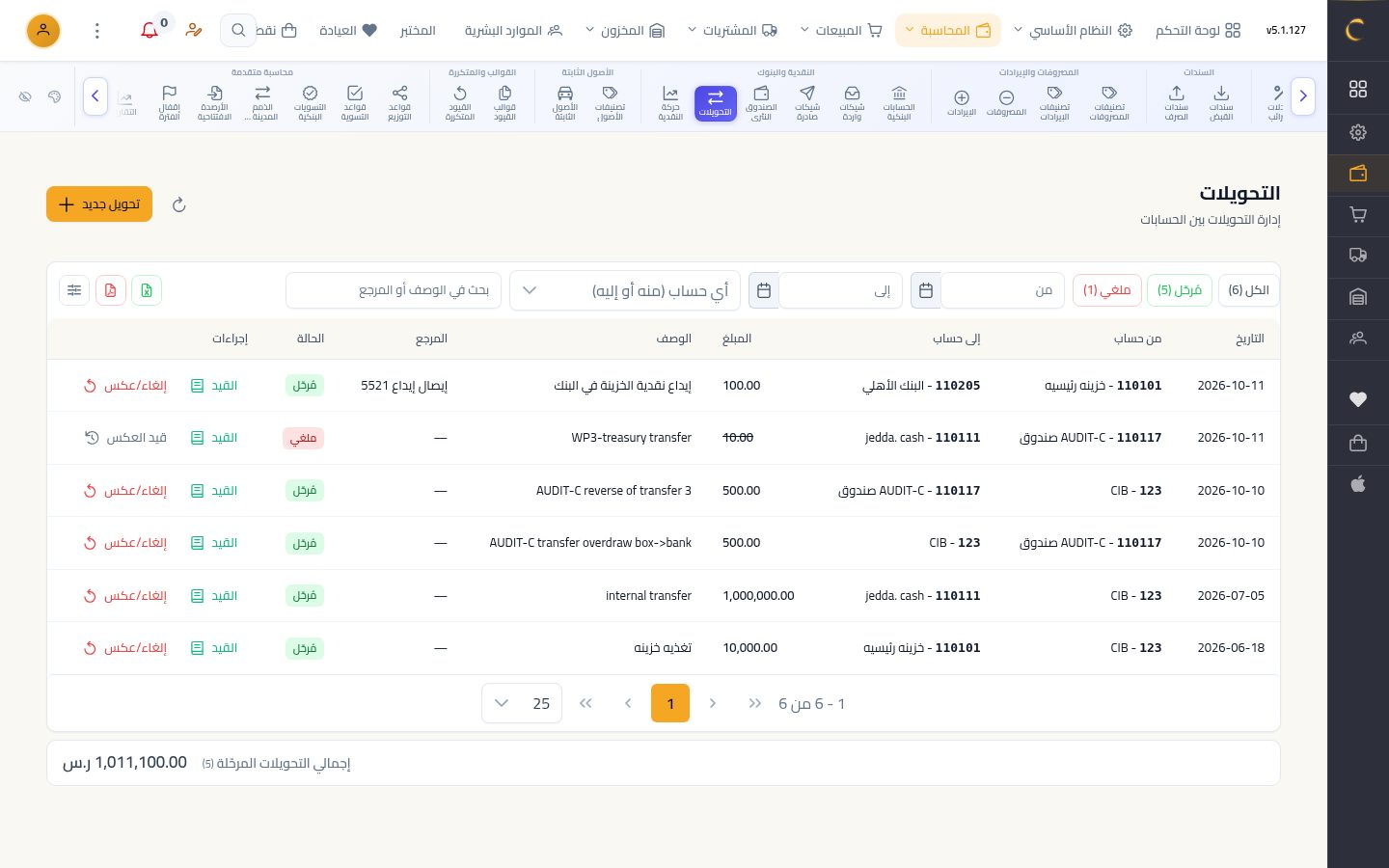Filter transfers by ملغي (1) status
The height and width of the screenshot is (868, 1389).
point(1107,290)
